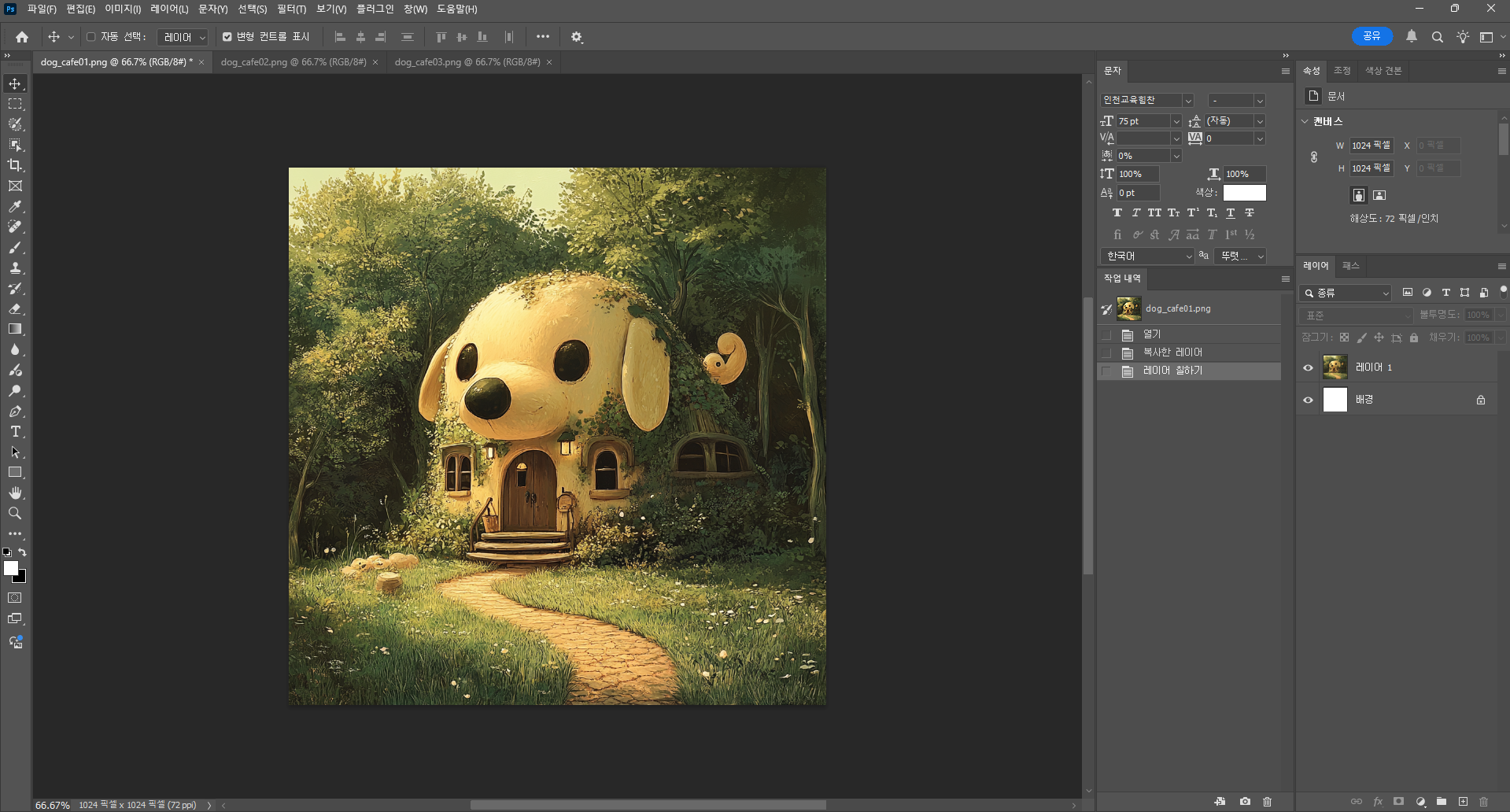This screenshot has width=1510, height=812.
Task: Toggle lock all layer button
Action: (x=1414, y=338)
